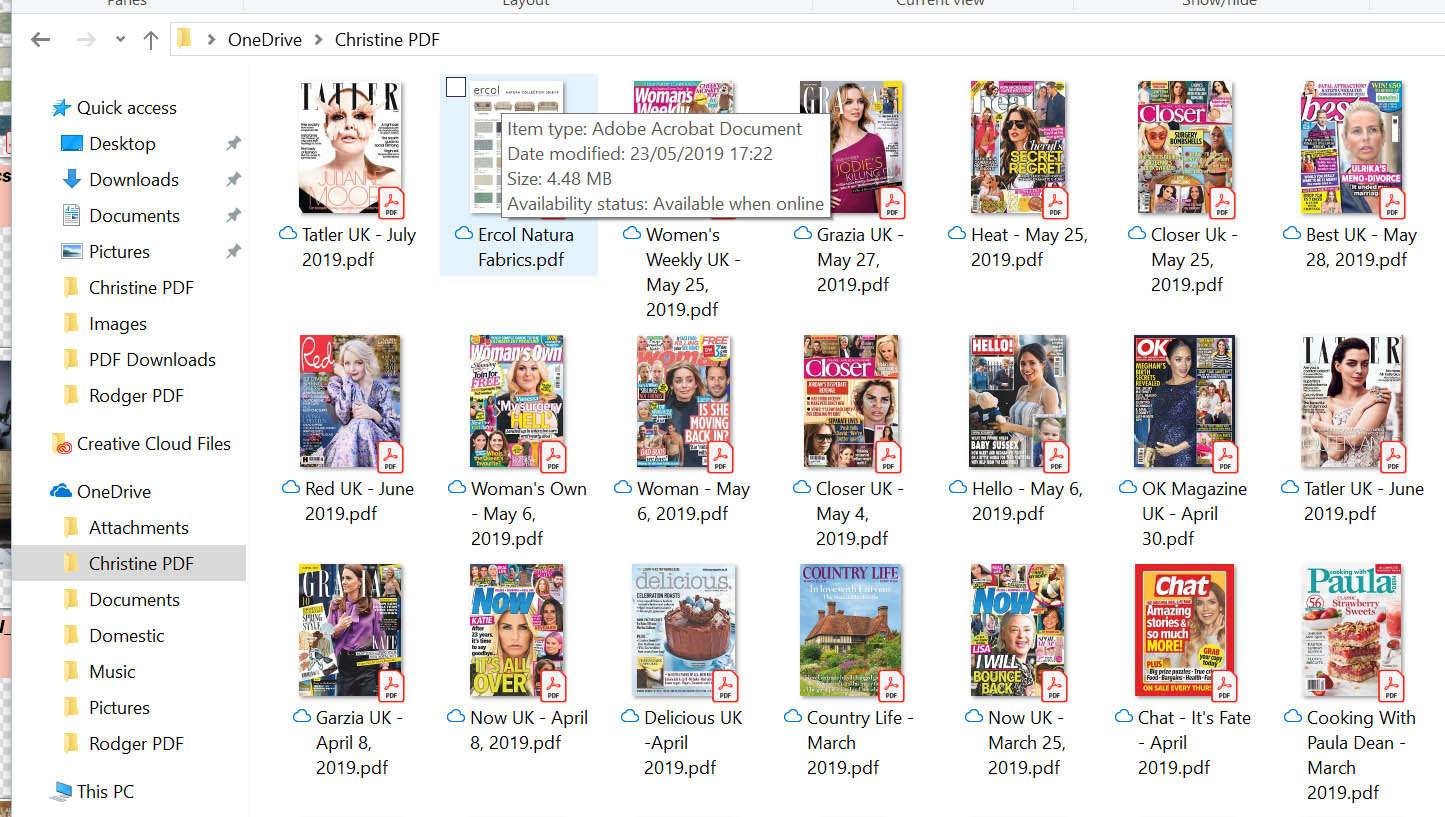Screen dimensions: 1445x817
Task: Select the Best UK May 28 cover thumbnail
Action: coord(1352,148)
